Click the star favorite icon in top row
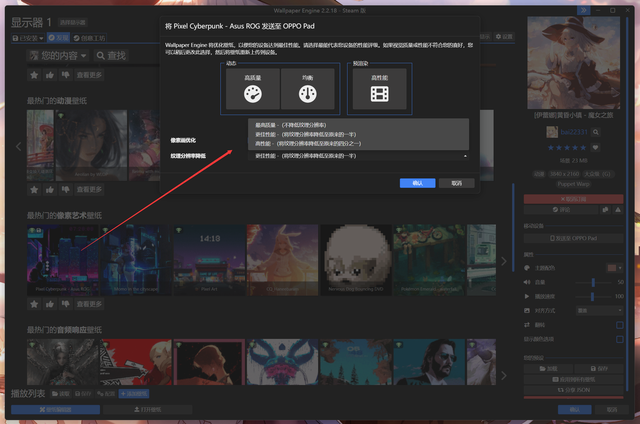Screen dimensions: 640x424 point(34,75)
